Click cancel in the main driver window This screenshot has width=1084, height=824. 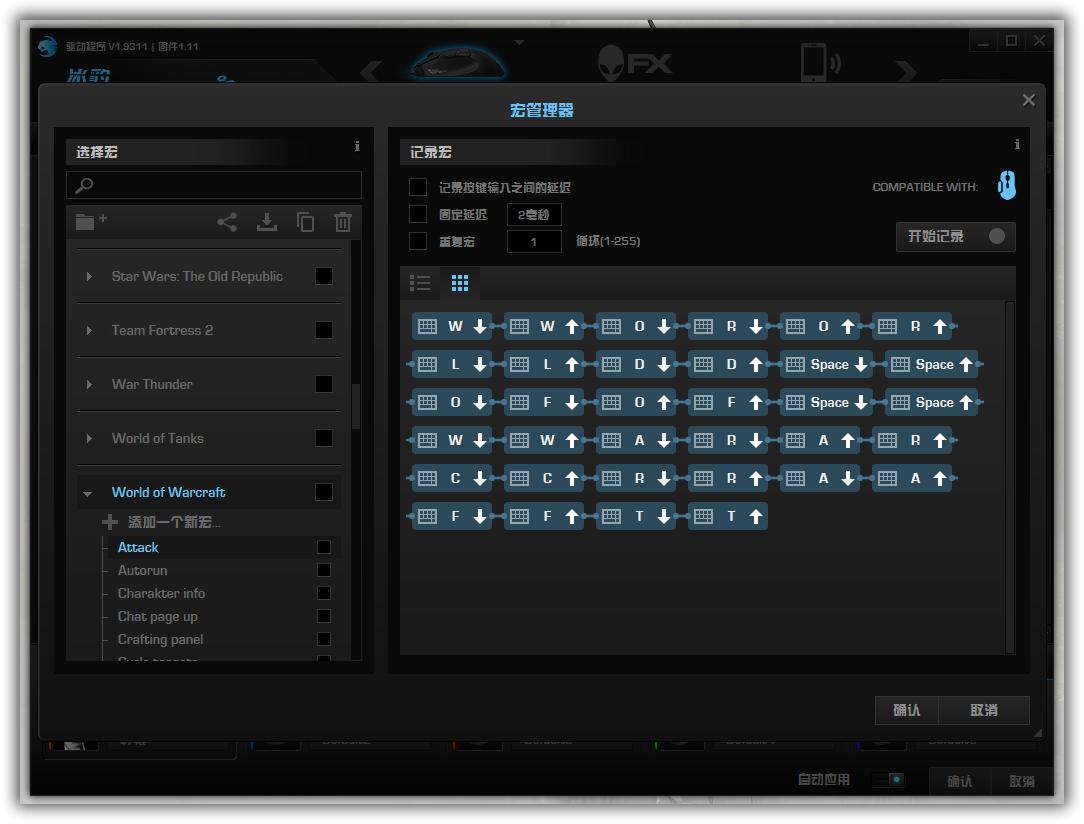(x=1022, y=781)
